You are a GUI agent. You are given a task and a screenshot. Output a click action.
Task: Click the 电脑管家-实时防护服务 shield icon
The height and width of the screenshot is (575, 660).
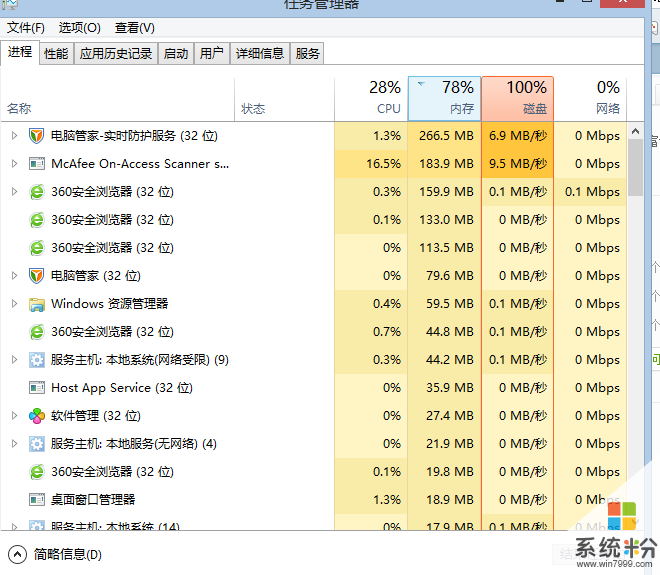tap(37, 136)
